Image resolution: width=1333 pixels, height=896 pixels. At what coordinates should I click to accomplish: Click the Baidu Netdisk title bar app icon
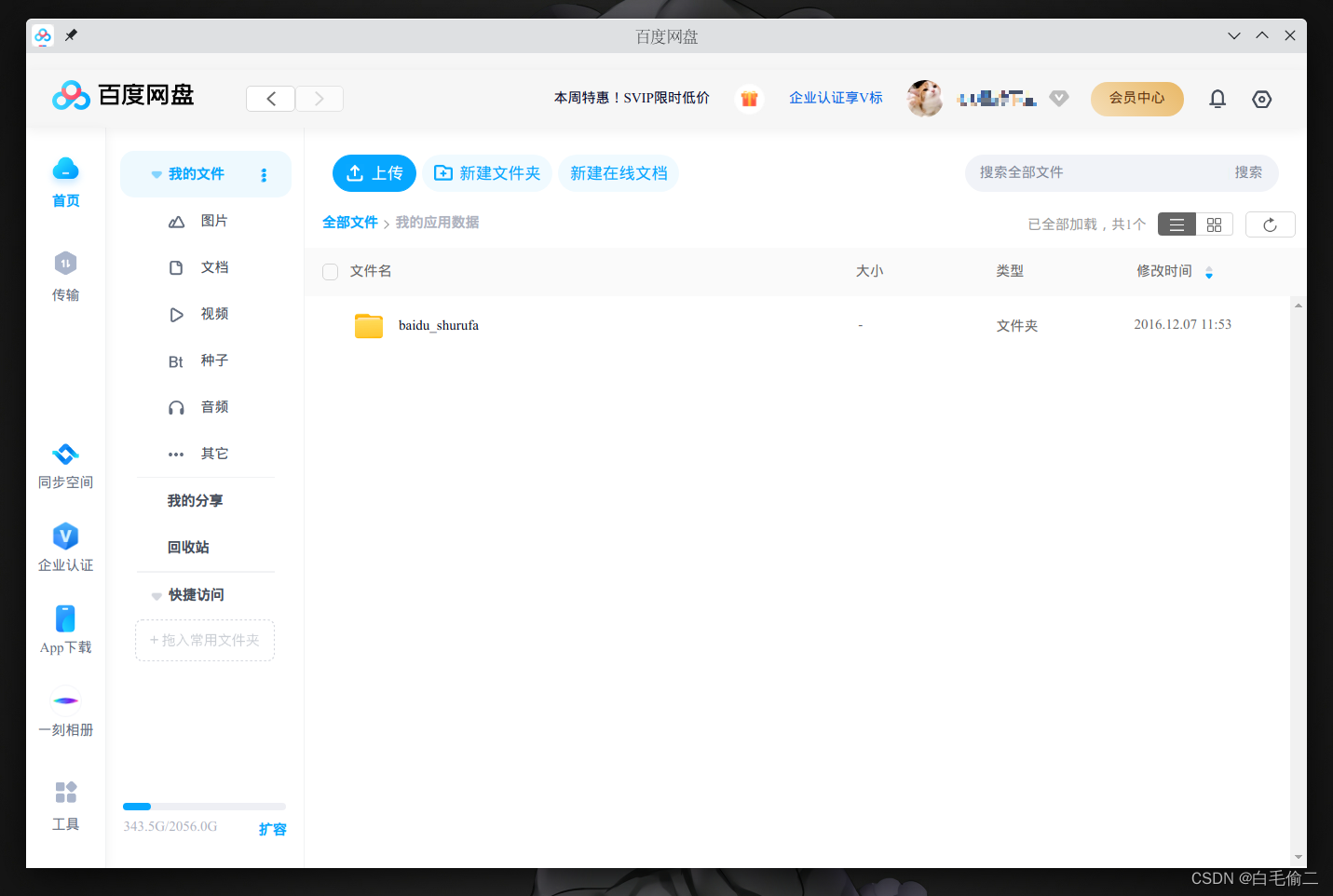[x=43, y=35]
